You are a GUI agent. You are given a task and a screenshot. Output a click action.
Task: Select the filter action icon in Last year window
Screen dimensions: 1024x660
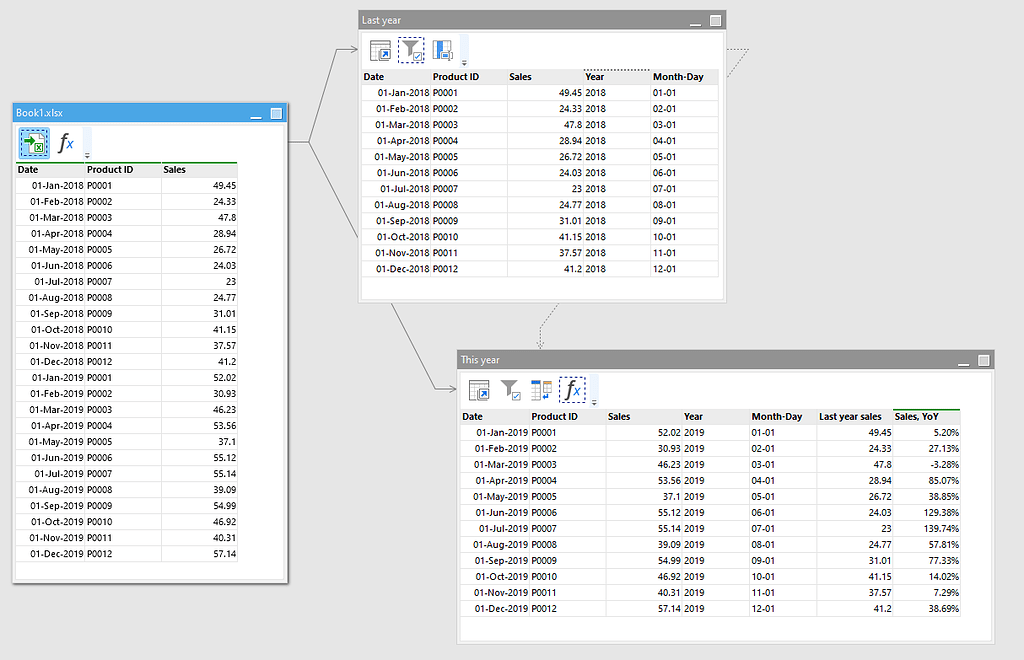tap(411, 50)
